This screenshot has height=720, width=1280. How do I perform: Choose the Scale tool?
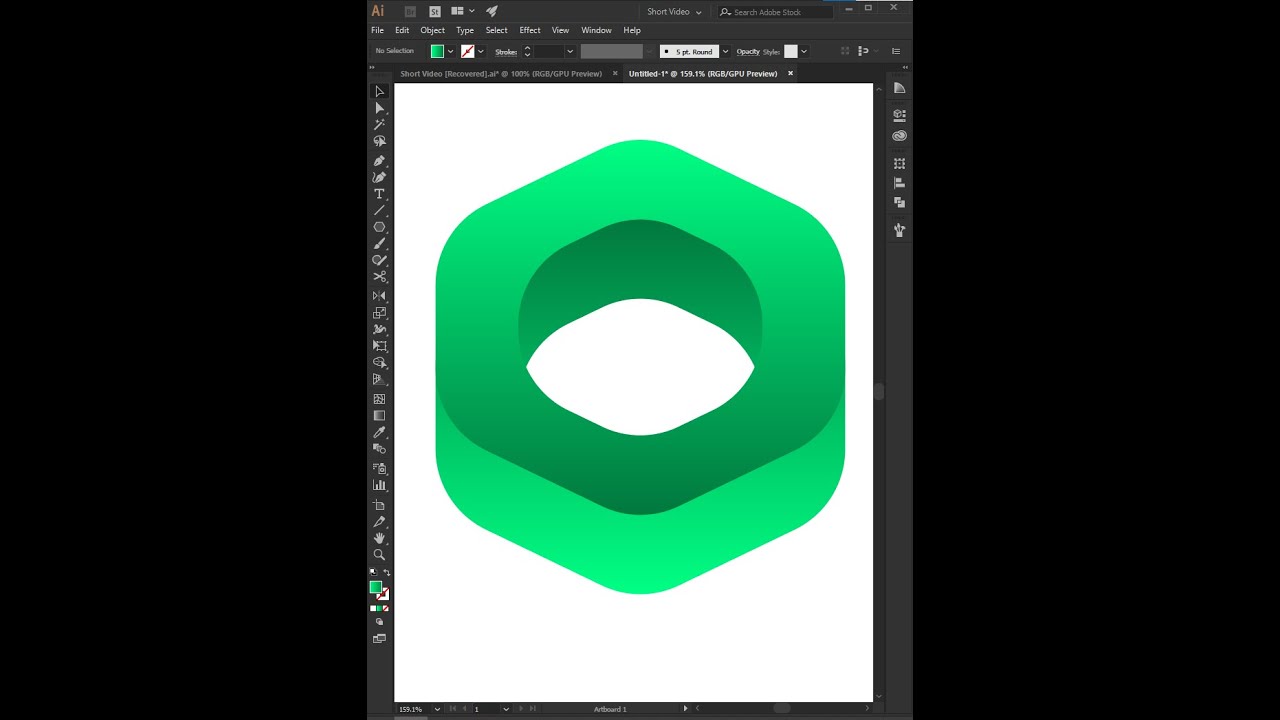379,313
